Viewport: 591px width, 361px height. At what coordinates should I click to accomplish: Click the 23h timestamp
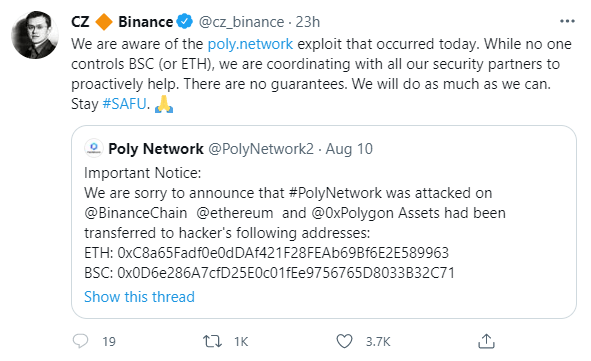pos(308,22)
